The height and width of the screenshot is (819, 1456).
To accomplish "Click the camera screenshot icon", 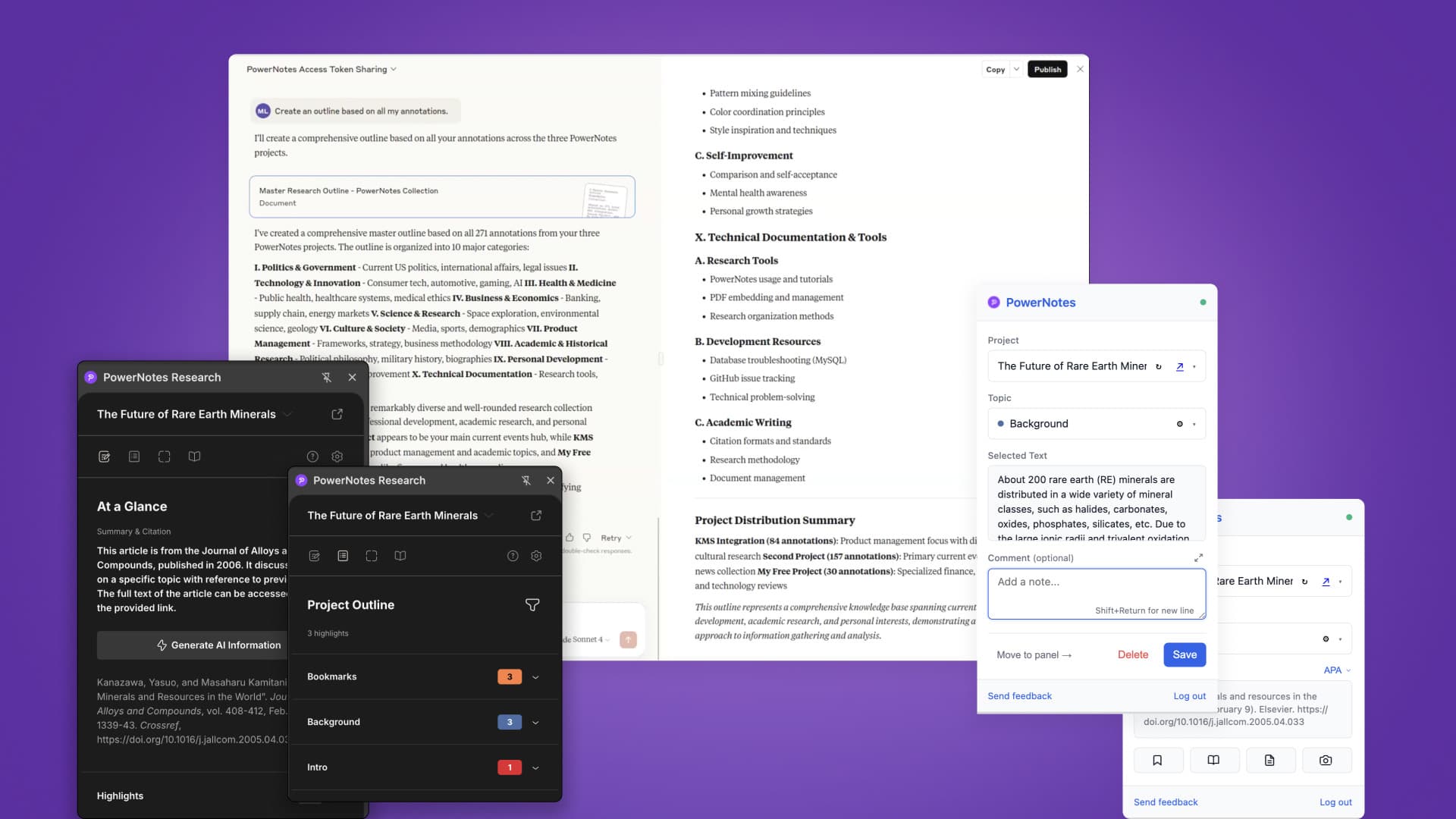I will tap(1326, 760).
